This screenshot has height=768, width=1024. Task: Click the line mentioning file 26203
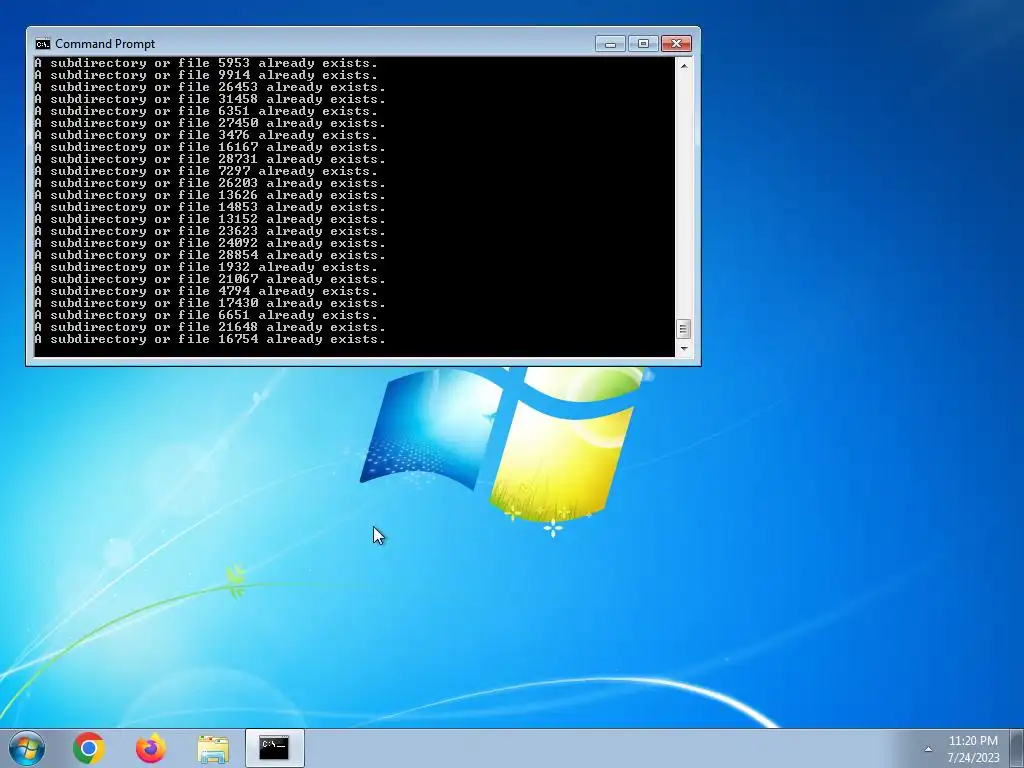point(210,183)
